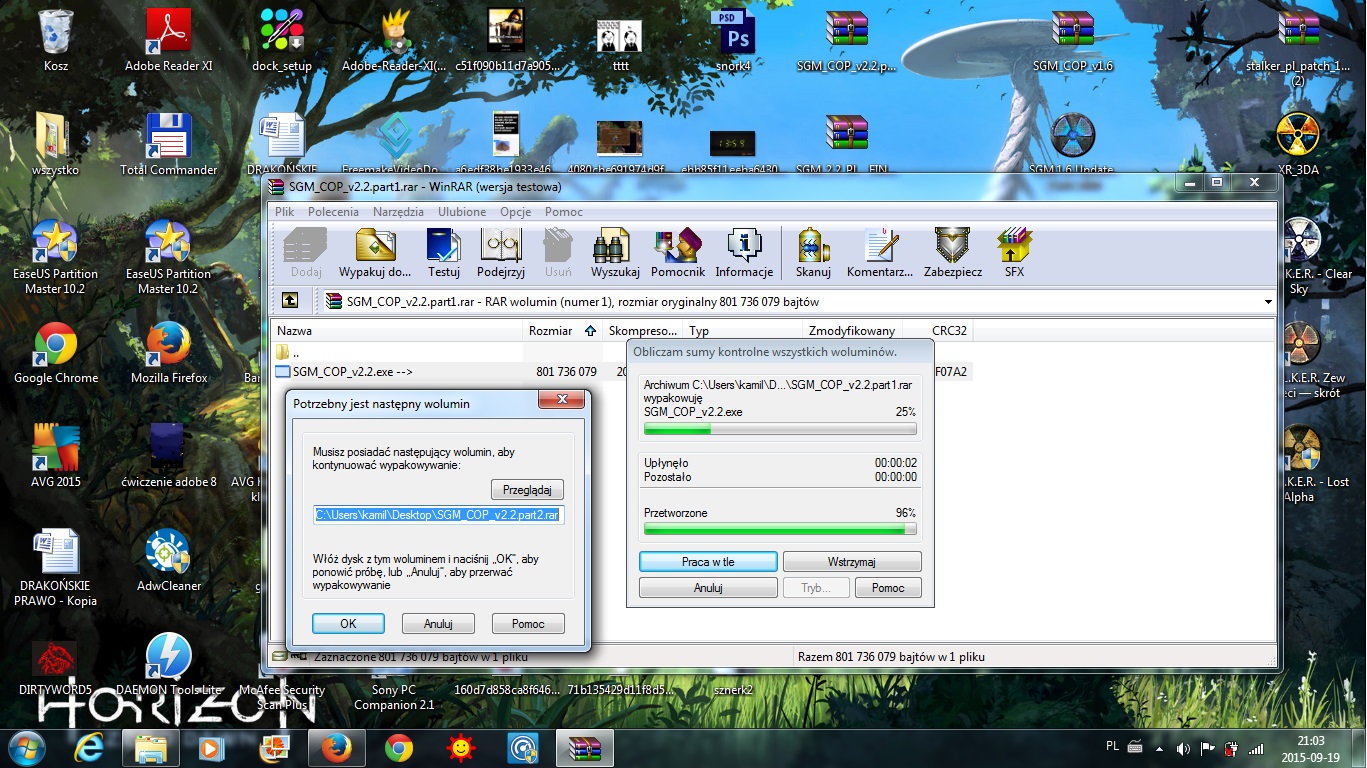
Task: Open Narzędzia menu
Action: 398,212
